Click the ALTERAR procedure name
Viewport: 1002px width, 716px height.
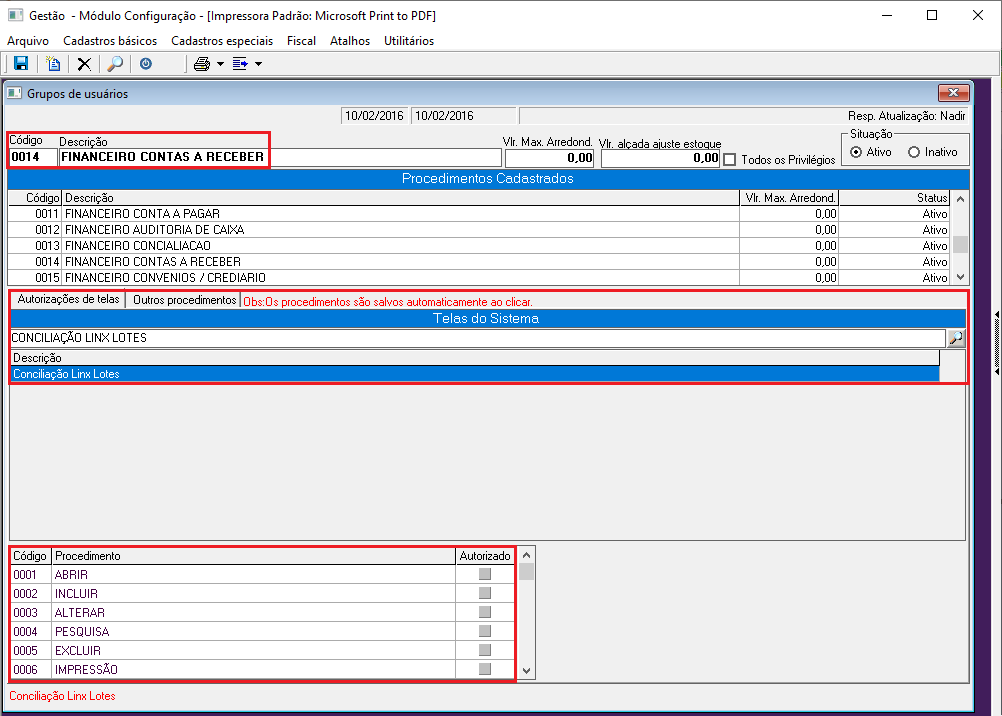(79, 612)
